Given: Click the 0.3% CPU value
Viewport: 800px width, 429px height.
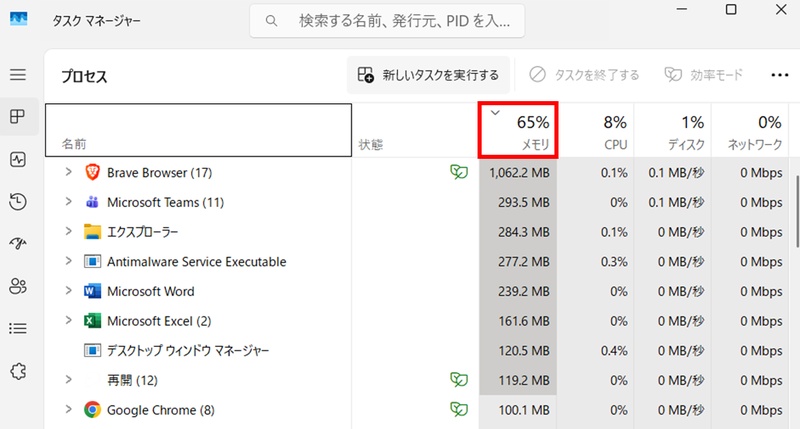Looking at the screenshot, I should point(614,262).
